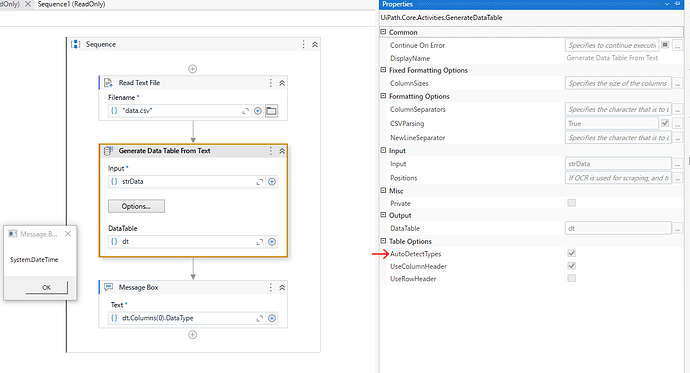Click the Output DataTable property field dt
Screen dimensions: 690x373
coord(618,228)
